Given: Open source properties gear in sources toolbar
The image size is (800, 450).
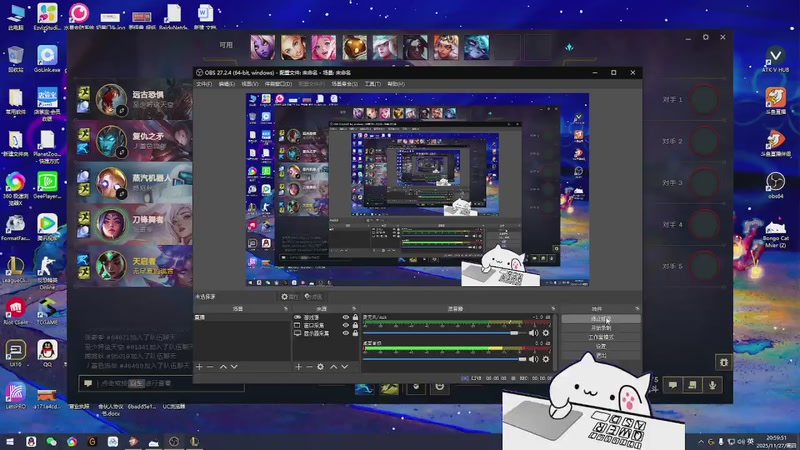Looking at the screenshot, I should [x=320, y=366].
